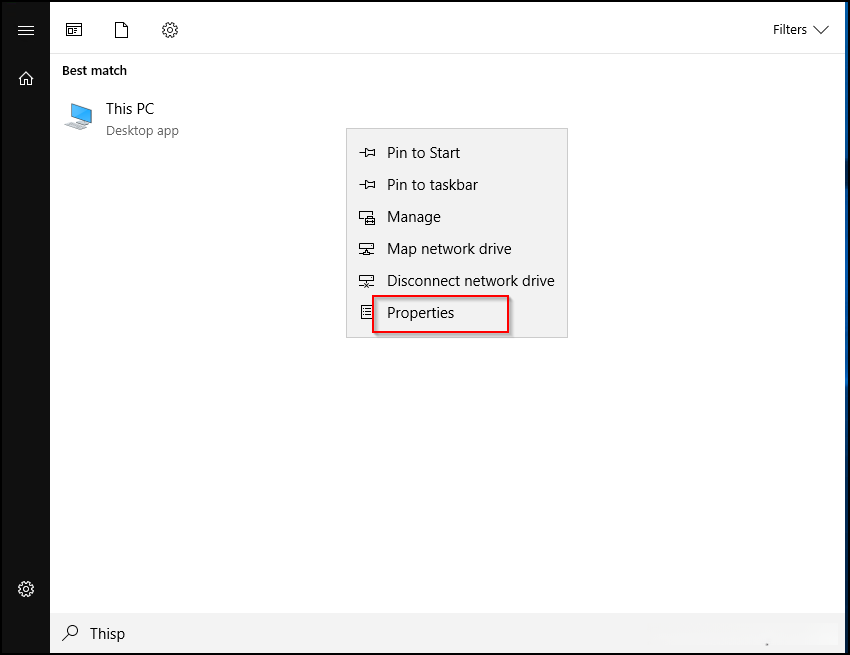Click the Manage icon in context menu
Screen dimensions: 850x655
[x=367, y=217]
